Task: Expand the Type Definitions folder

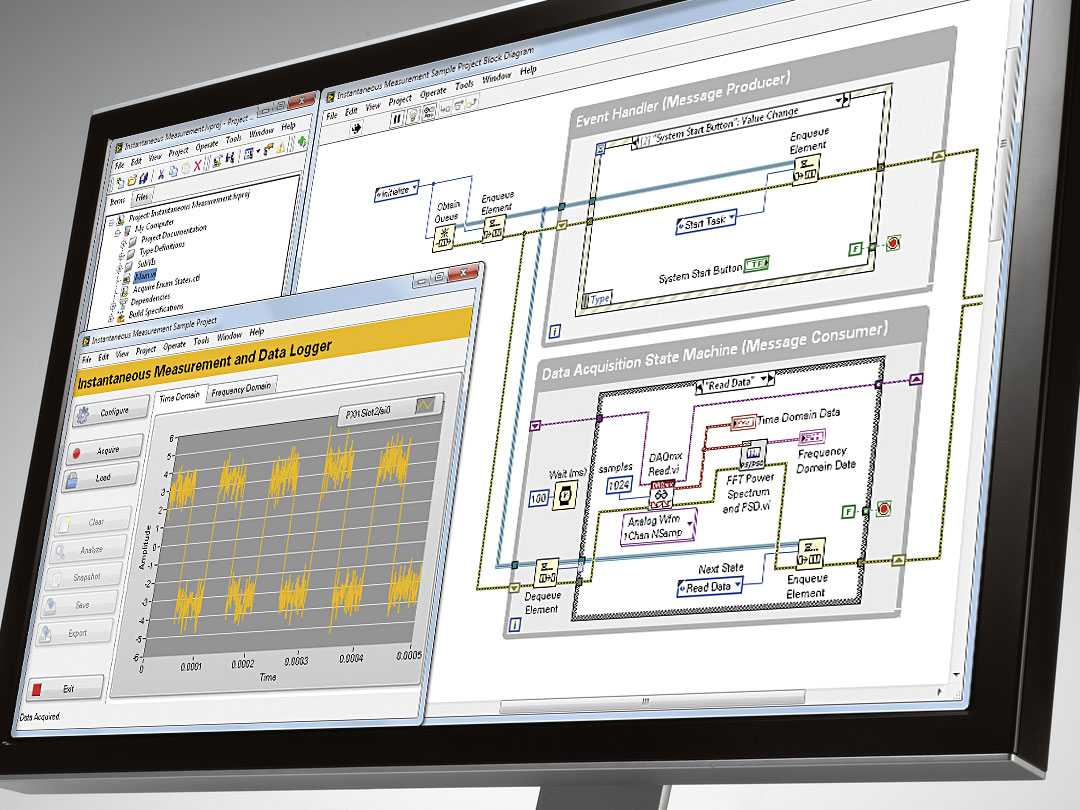Action: 123,254
